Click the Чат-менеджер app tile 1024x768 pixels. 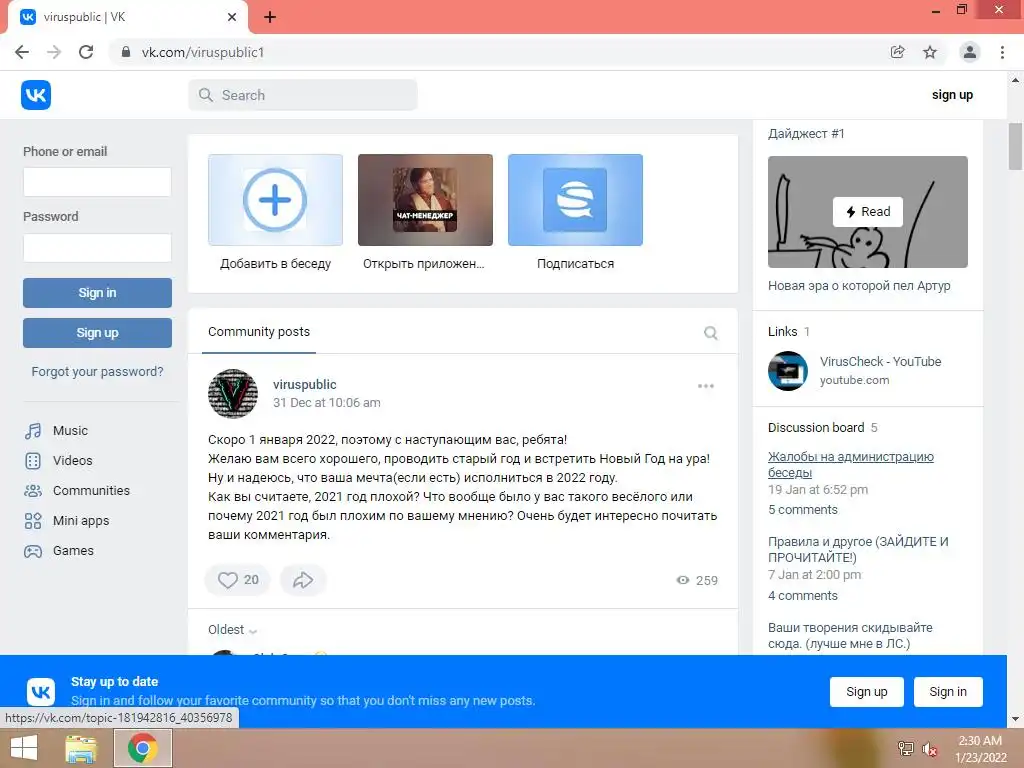pyautogui.click(x=425, y=200)
